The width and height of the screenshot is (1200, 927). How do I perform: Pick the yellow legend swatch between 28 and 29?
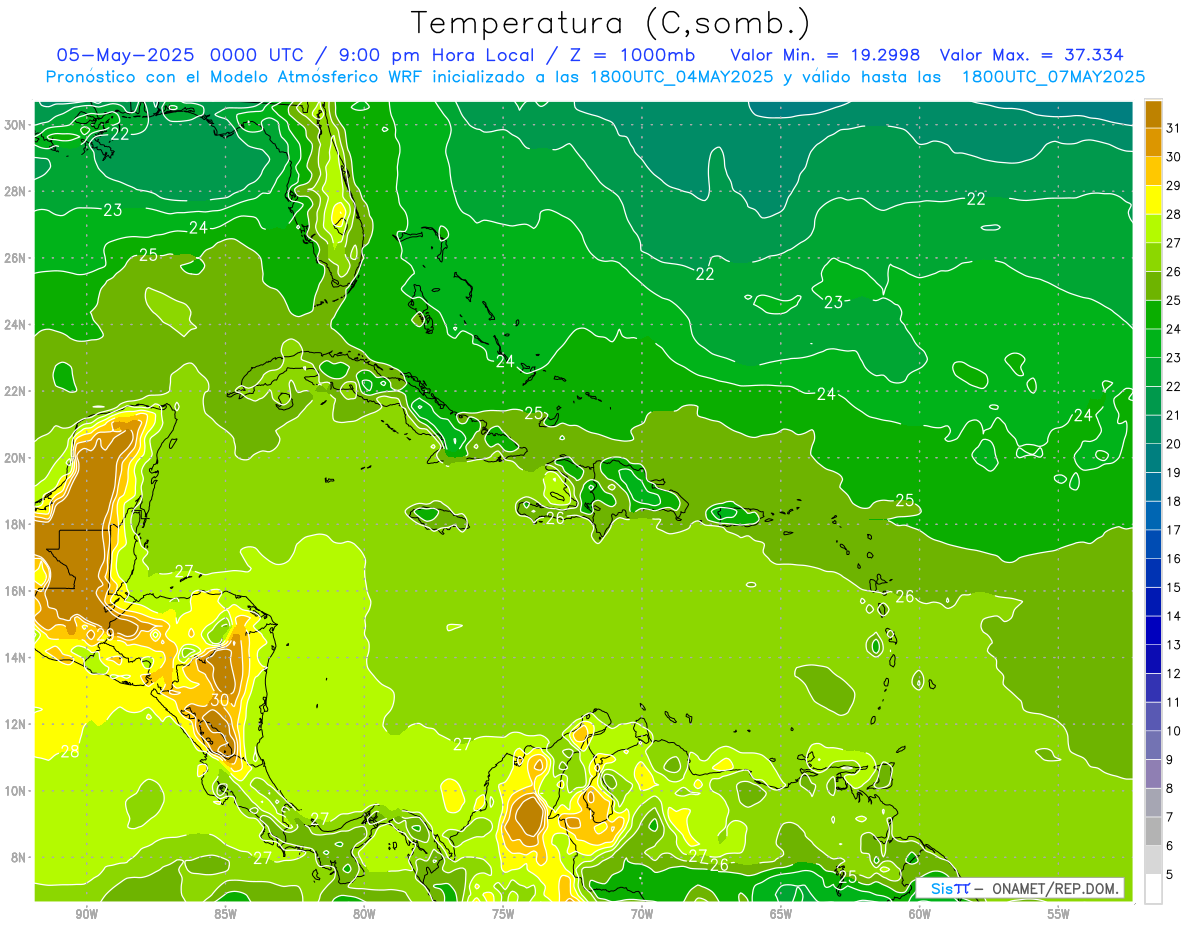(1153, 200)
